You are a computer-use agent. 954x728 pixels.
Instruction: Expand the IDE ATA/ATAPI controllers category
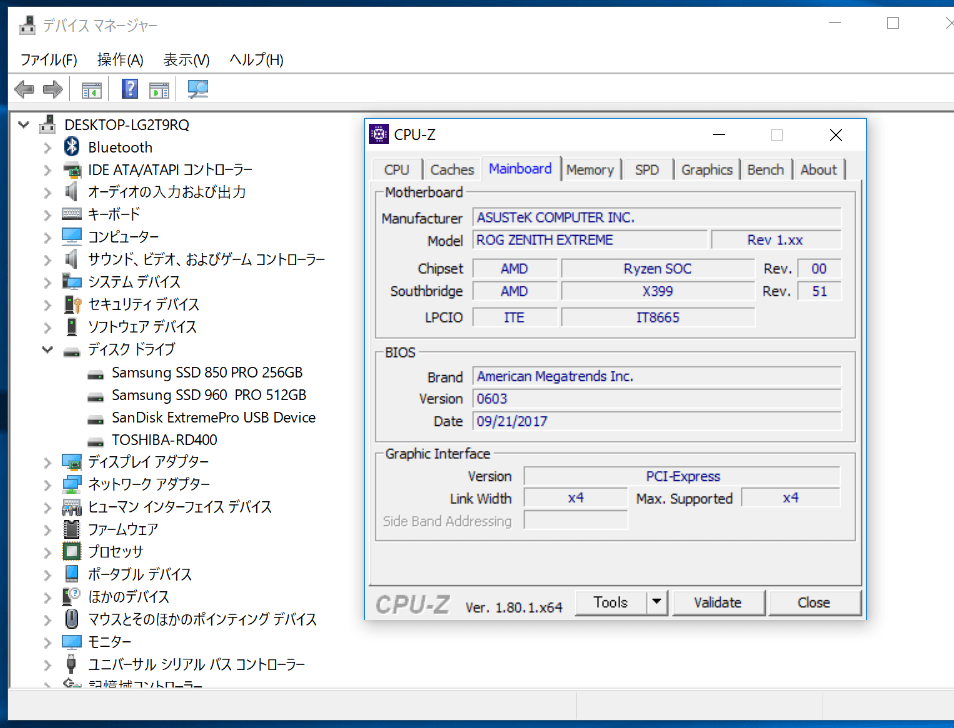(x=47, y=170)
